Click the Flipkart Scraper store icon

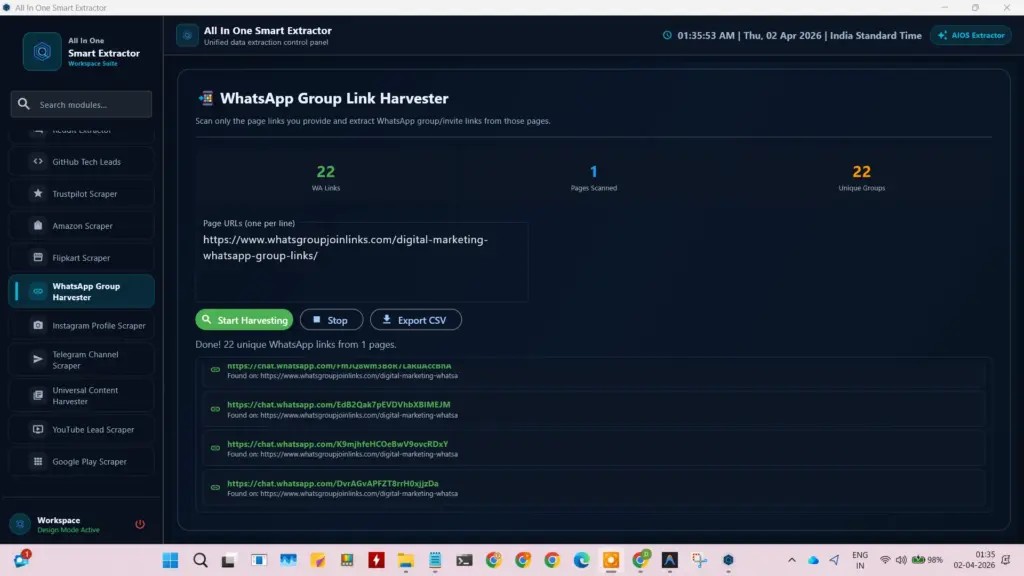coord(38,257)
